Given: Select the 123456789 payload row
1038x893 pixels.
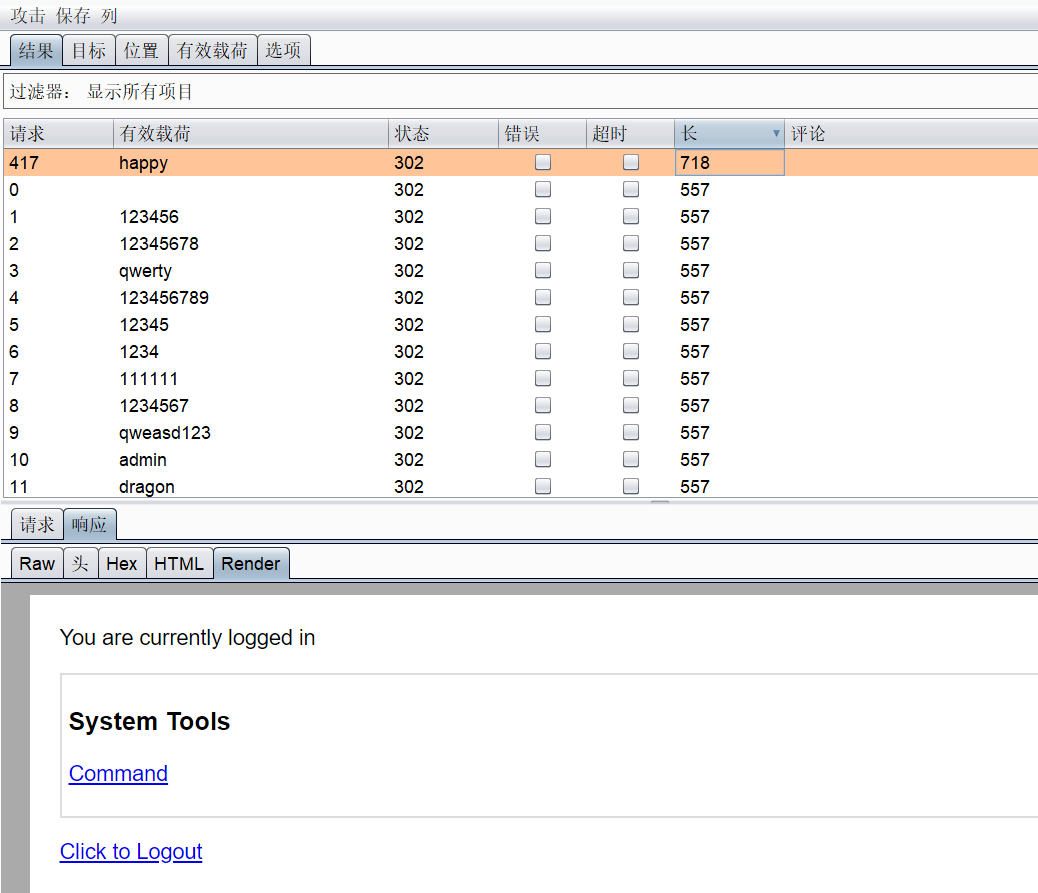Looking at the screenshot, I should pyautogui.click(x=520, y=297).
